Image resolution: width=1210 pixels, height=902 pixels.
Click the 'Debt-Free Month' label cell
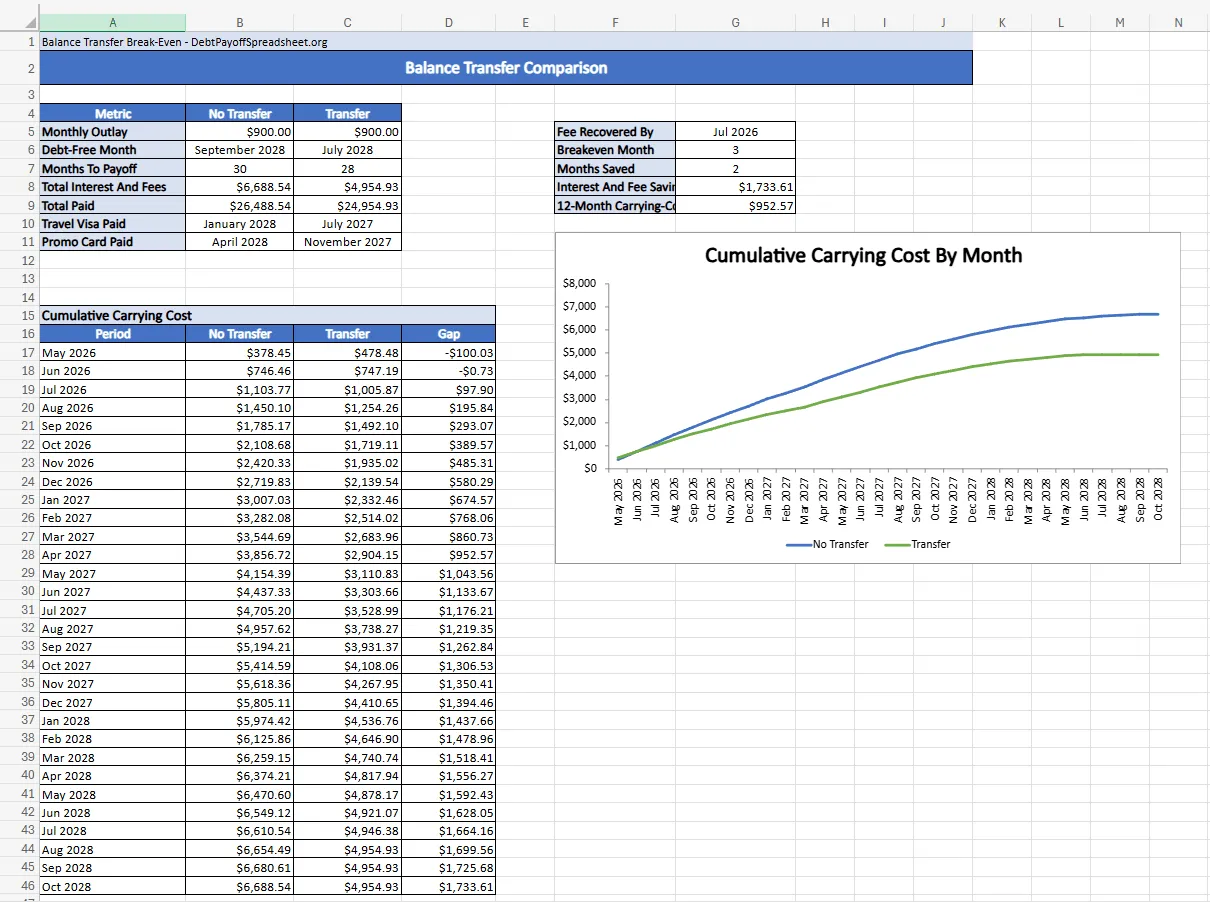pyautogui.click(x=112, y=150)
